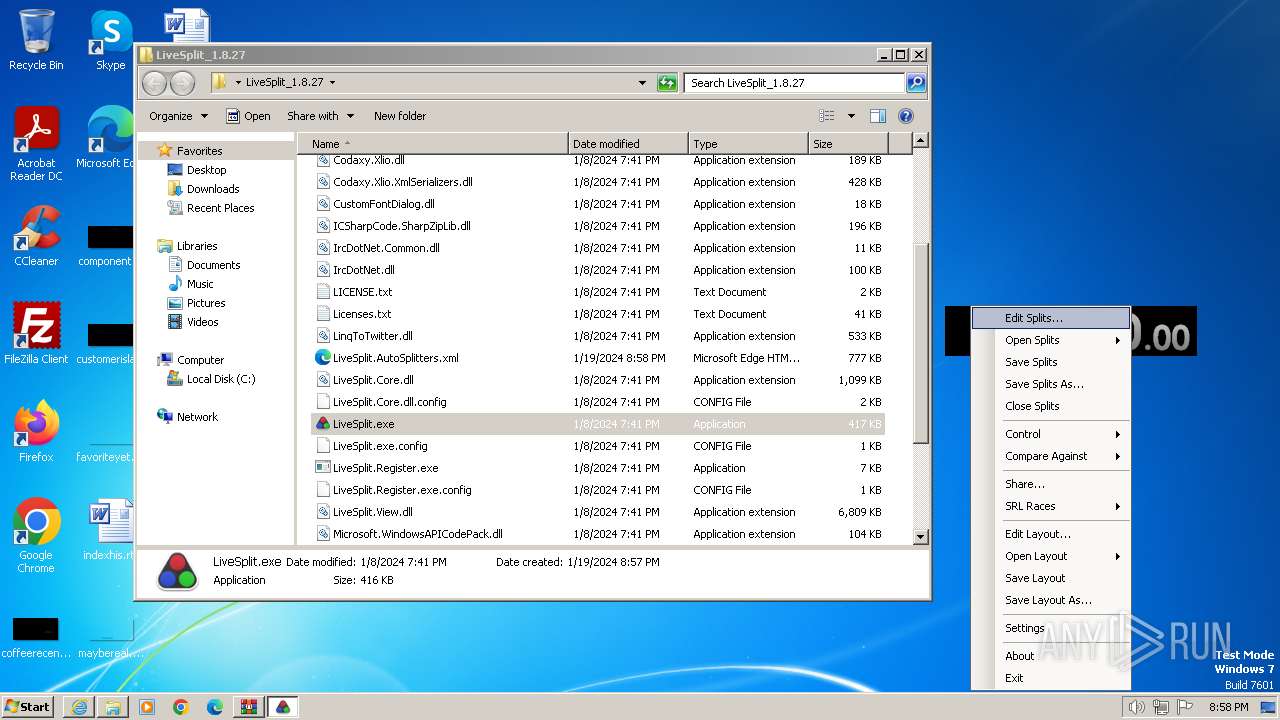The height and width of the screenshot is (720, 1280).
Task: Select Network in navigation pane
Action: 196,417
